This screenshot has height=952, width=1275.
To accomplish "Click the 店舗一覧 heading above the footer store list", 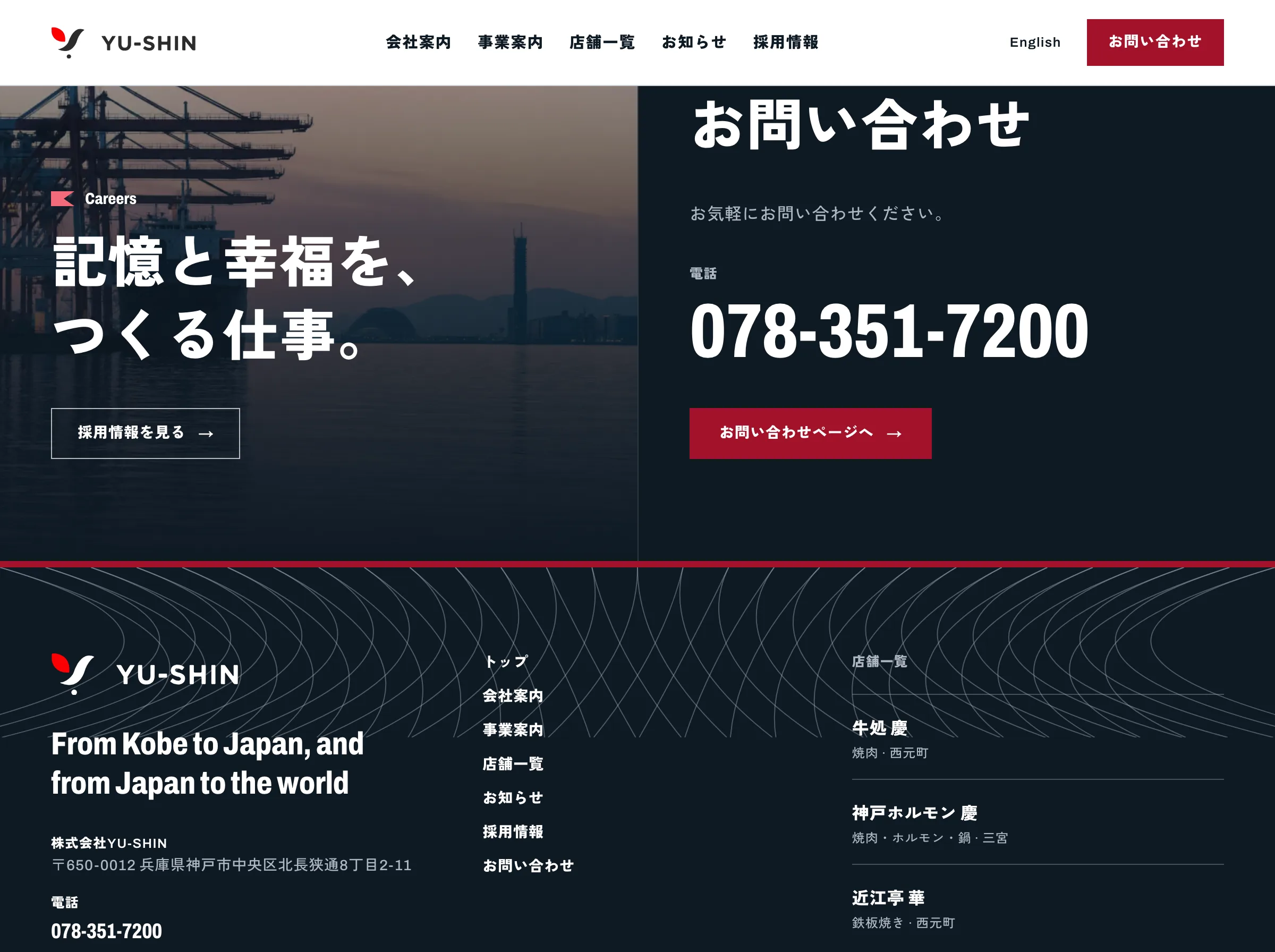I will tap(879, 661).
